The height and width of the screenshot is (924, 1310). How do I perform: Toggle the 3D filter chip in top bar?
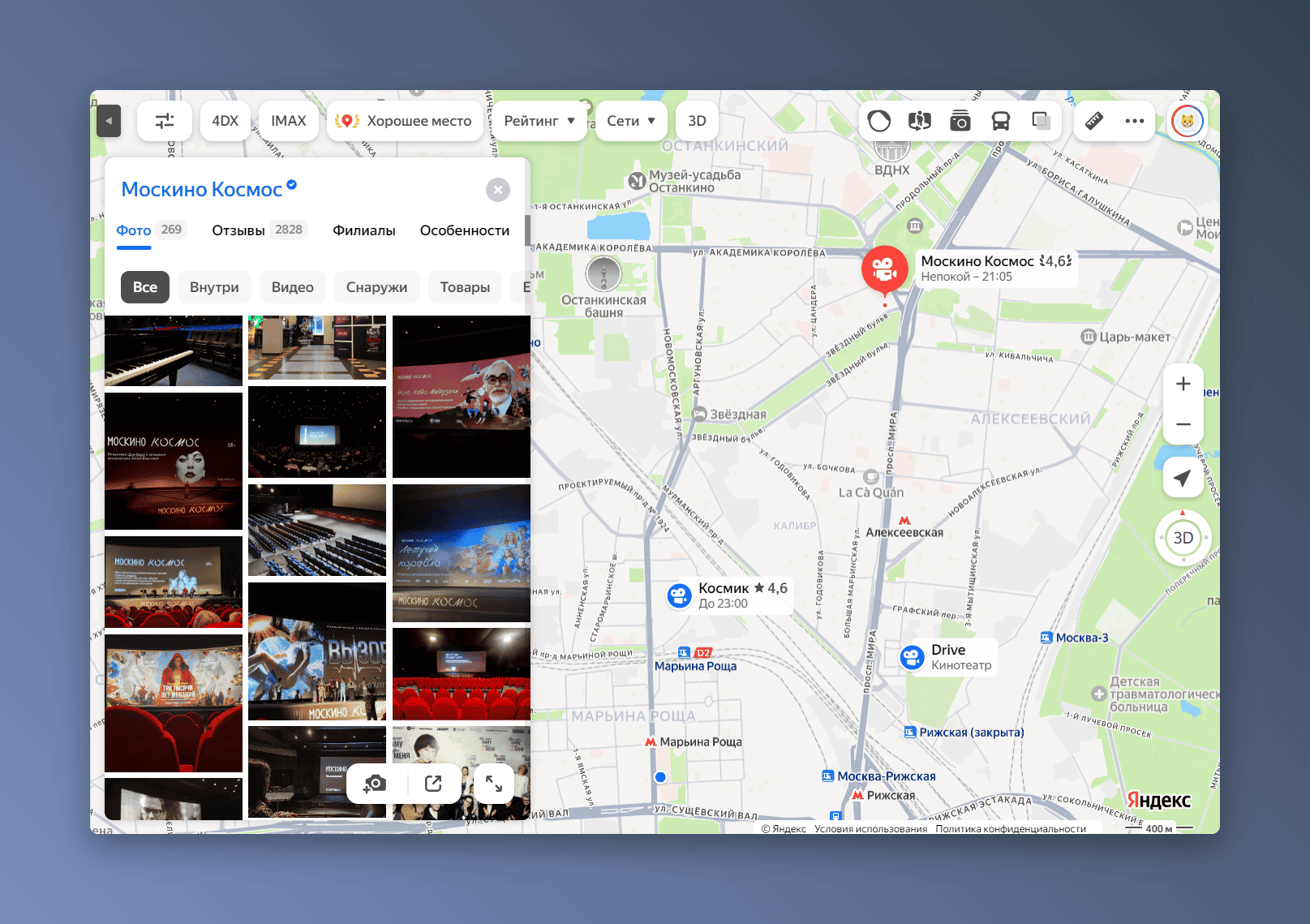point(697,121)
